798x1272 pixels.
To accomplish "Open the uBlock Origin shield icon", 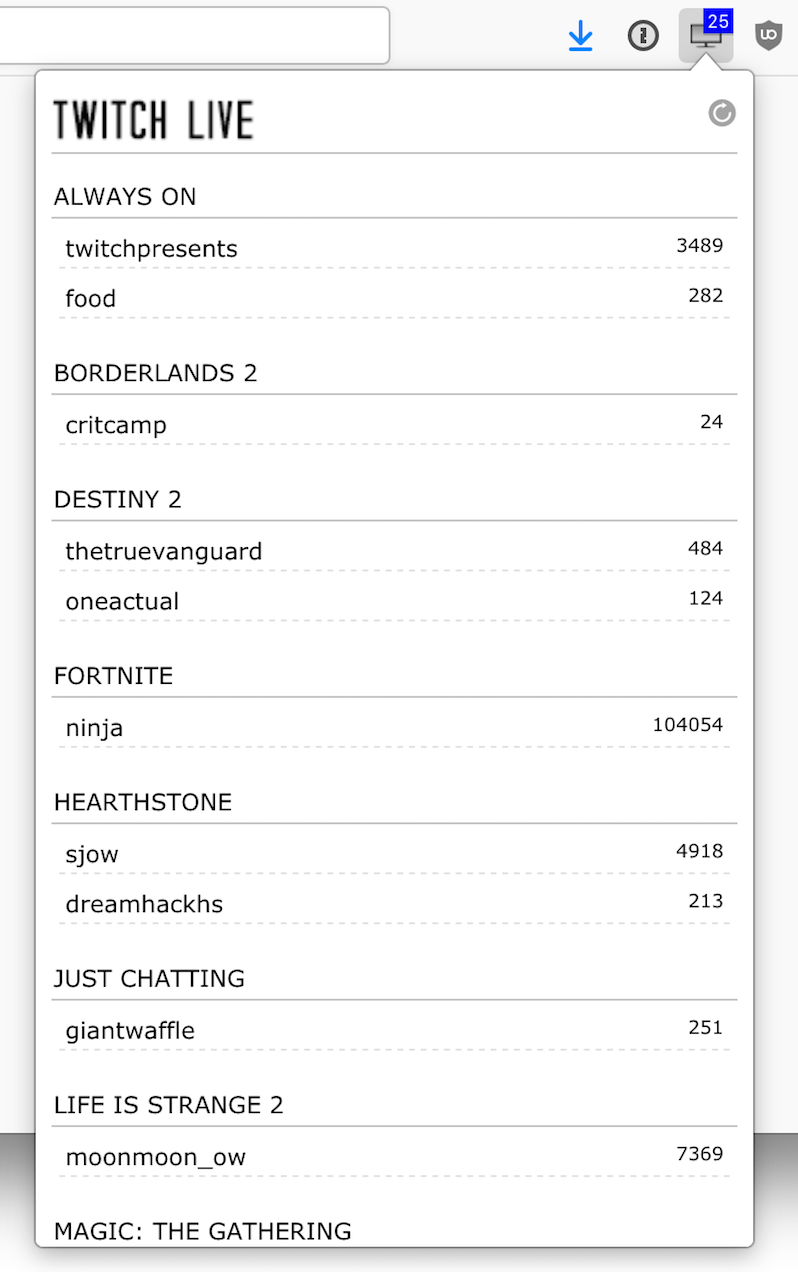I will point(768,36).
